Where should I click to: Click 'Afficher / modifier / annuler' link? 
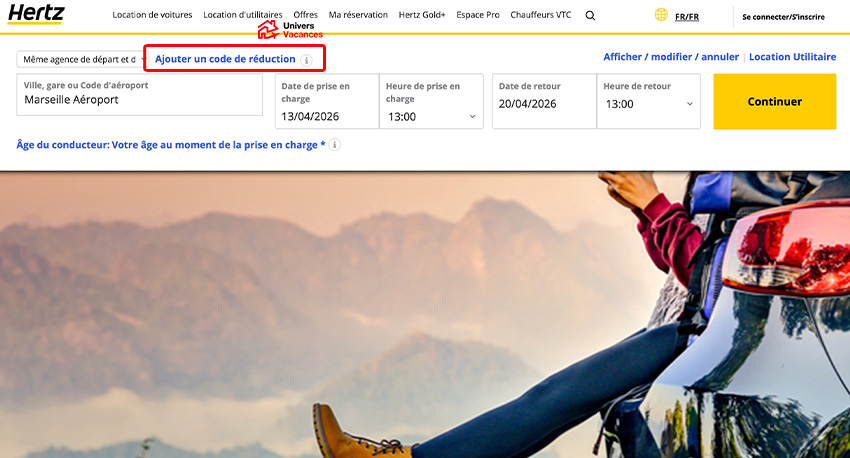[x=671, y=57]
